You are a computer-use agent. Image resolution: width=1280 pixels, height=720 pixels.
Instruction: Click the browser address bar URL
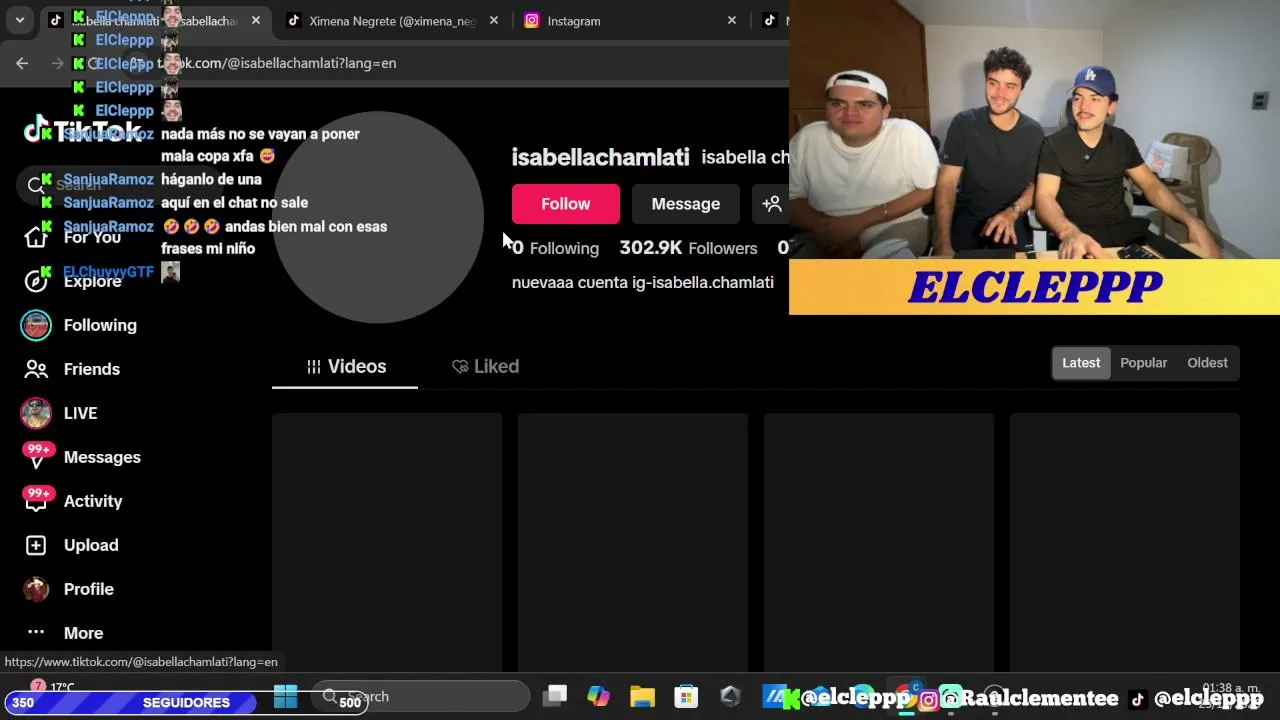click(277, 63)
